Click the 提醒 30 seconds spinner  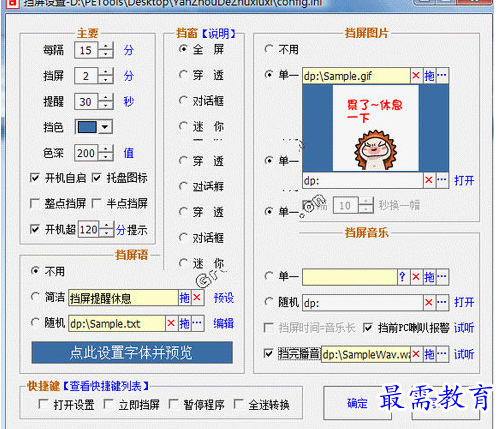[x=106, y=102]
